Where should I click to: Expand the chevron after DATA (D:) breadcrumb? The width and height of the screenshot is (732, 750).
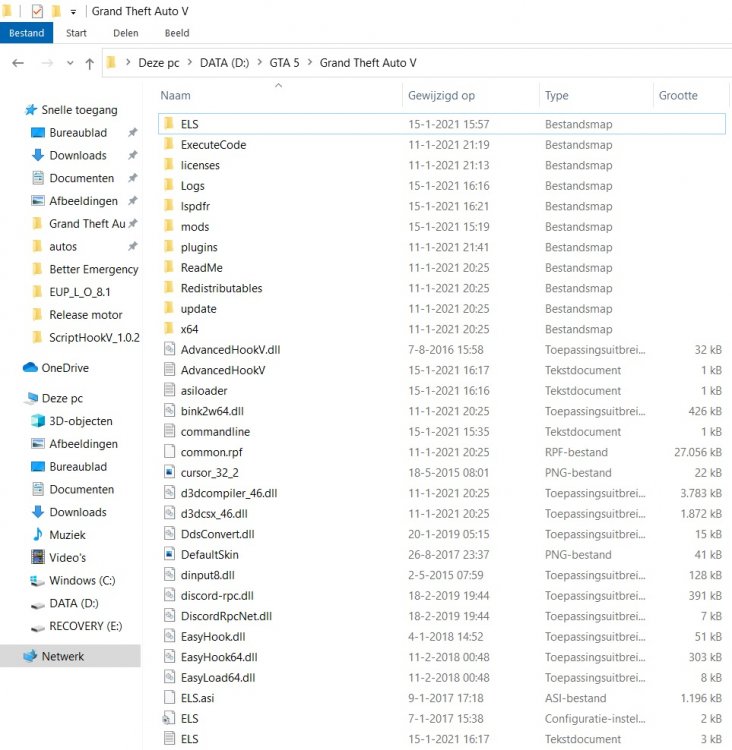point(260,62)
